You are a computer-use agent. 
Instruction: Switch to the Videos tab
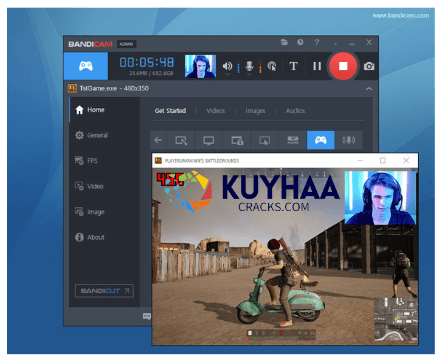tap(216, 110)
